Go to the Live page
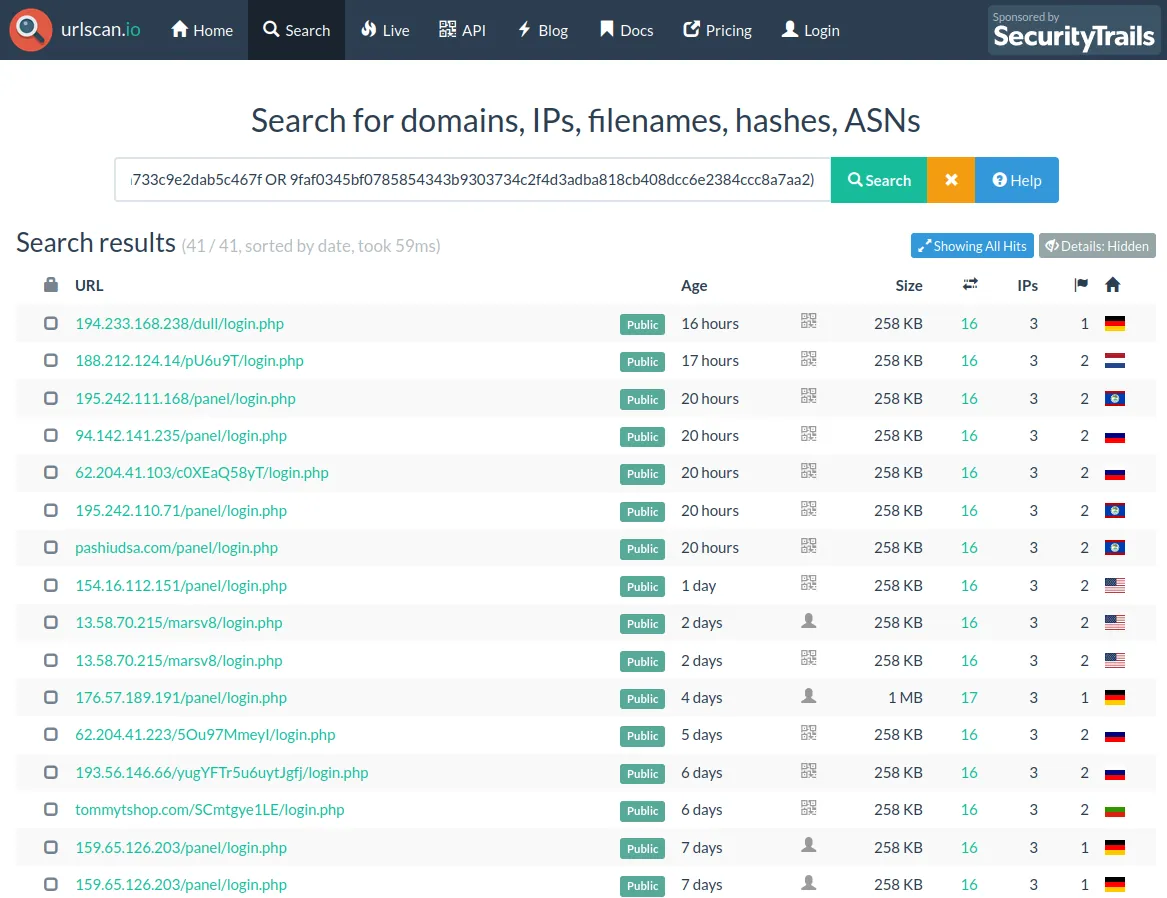Image resolution: width=1167 pixels, height=898 pixels. [385, 30]
